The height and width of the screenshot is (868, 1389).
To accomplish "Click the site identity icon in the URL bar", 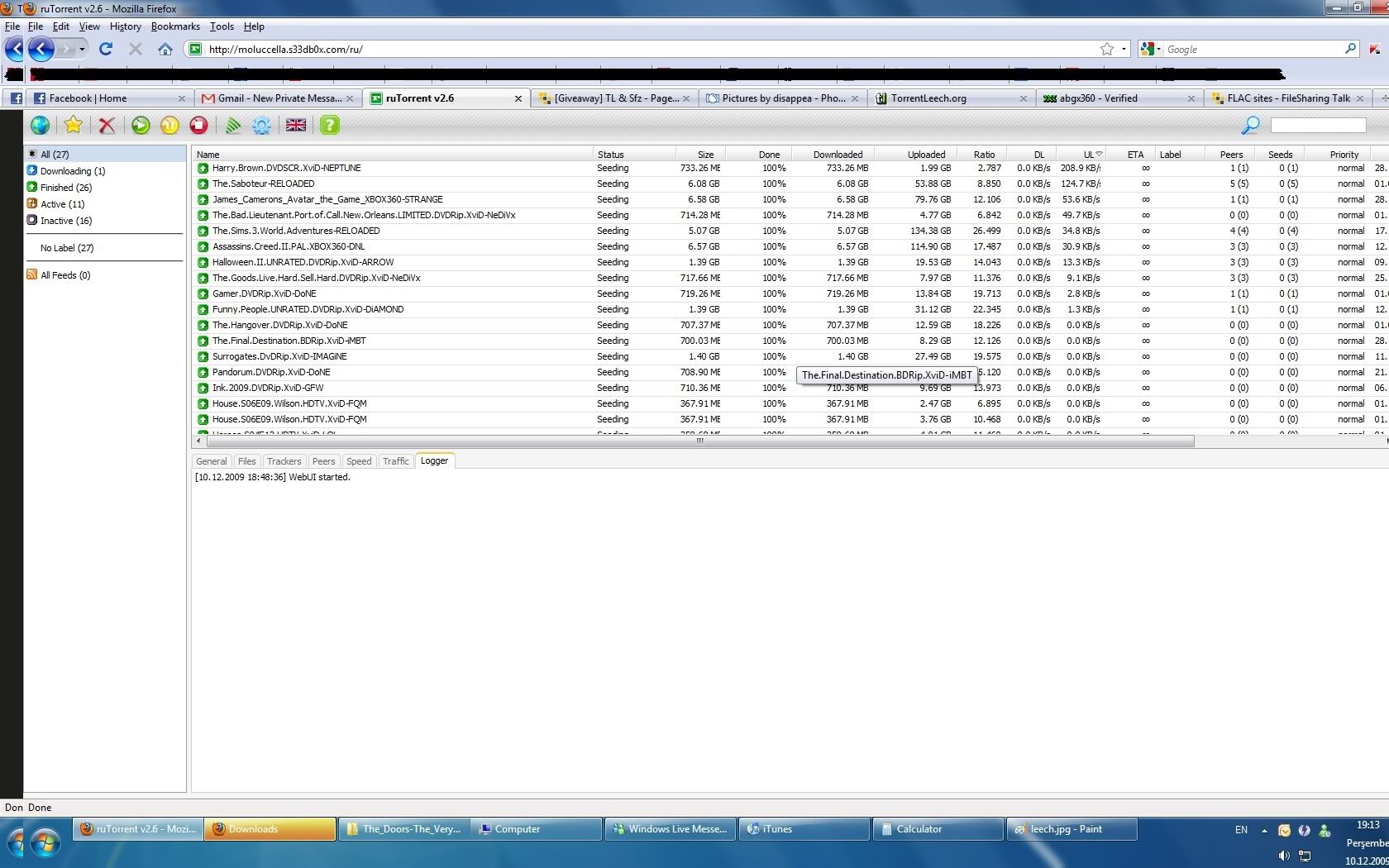I will [195, 49].
